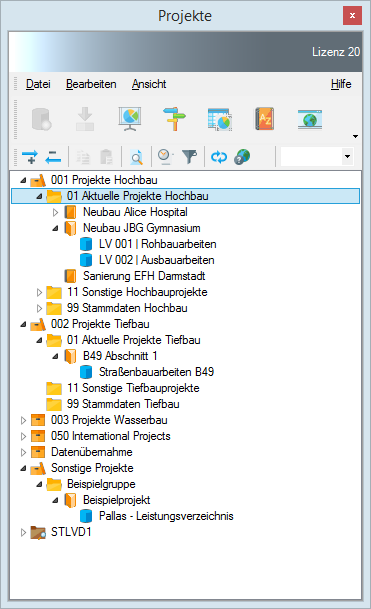The height and width of the screenshot is (609, 371).
Task: Collapse the B49 Abschnitt 1 project
Action: (55, 356)
